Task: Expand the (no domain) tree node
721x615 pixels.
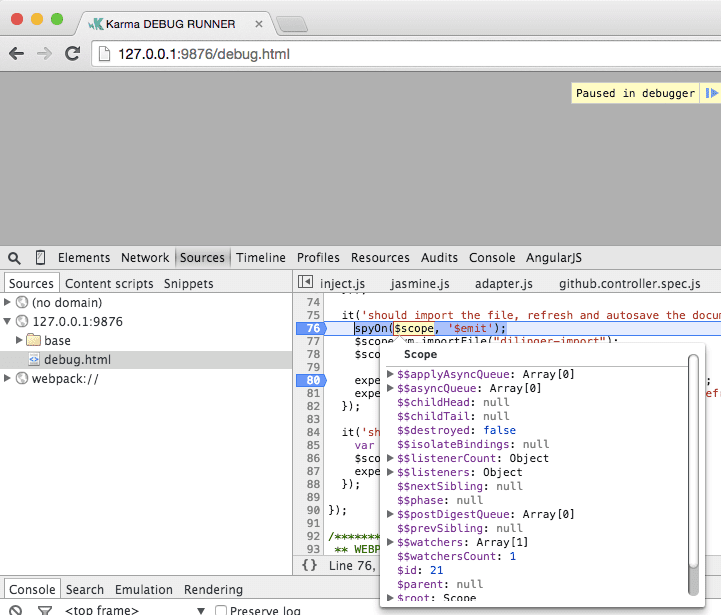Action: (9, 302)
